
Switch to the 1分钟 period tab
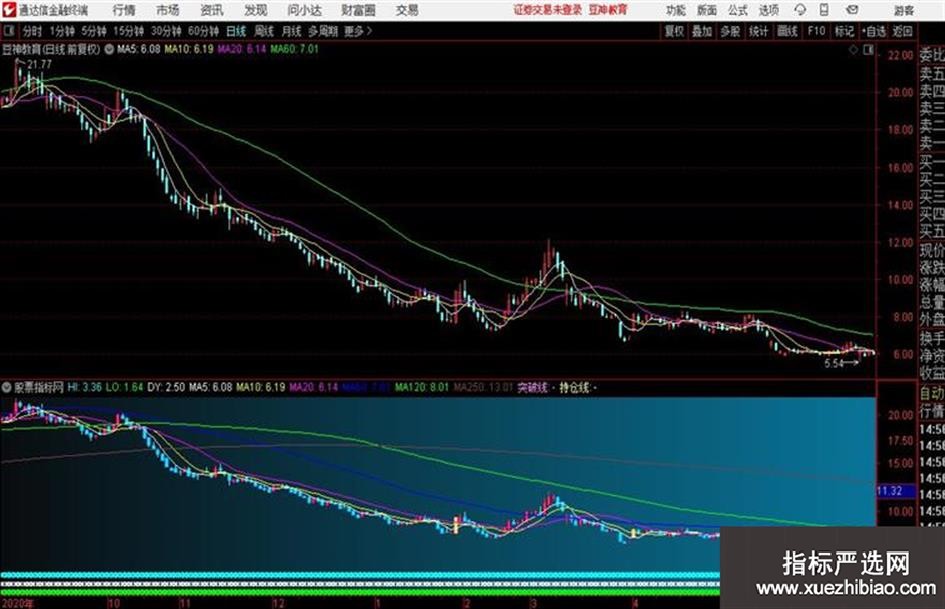click(x=62, y=31)
